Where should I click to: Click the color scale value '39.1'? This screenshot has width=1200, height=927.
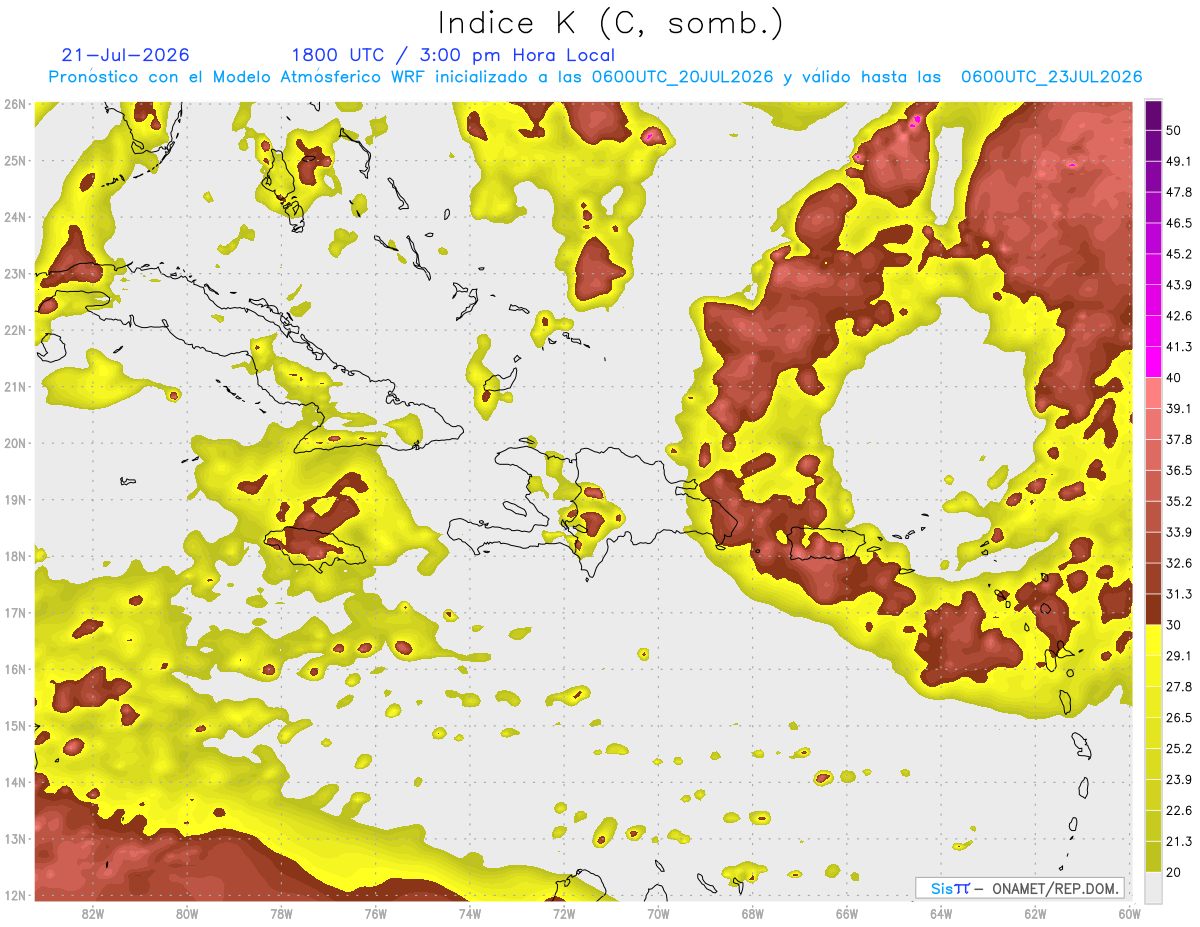[x=1179, y=408]
